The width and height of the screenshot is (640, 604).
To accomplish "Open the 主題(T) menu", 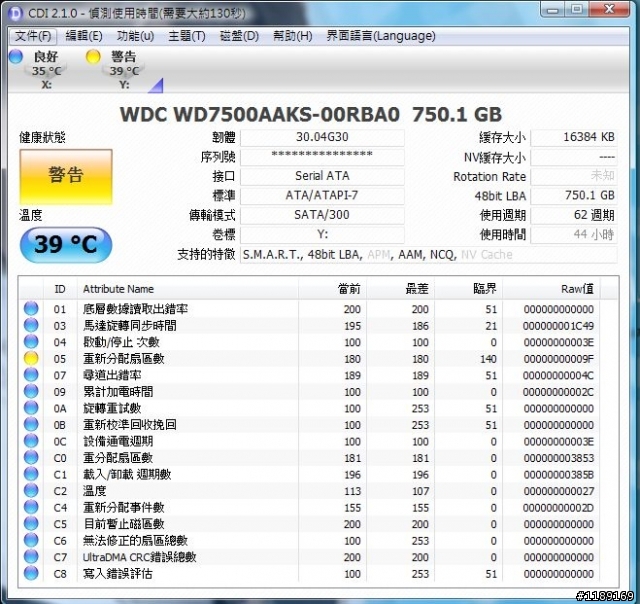I will [x=187, y=36].
